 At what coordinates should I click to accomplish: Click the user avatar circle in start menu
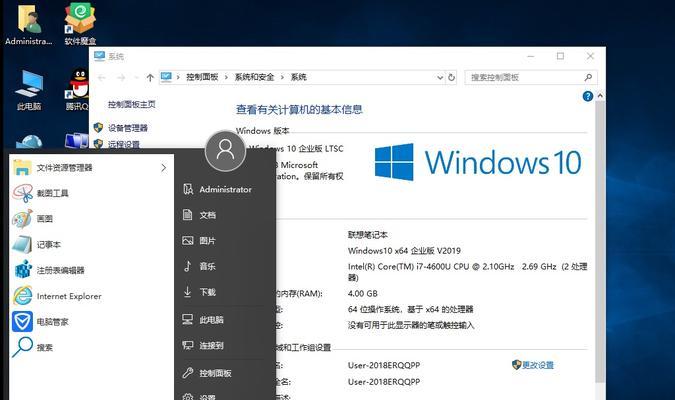(x=226, y=151)
